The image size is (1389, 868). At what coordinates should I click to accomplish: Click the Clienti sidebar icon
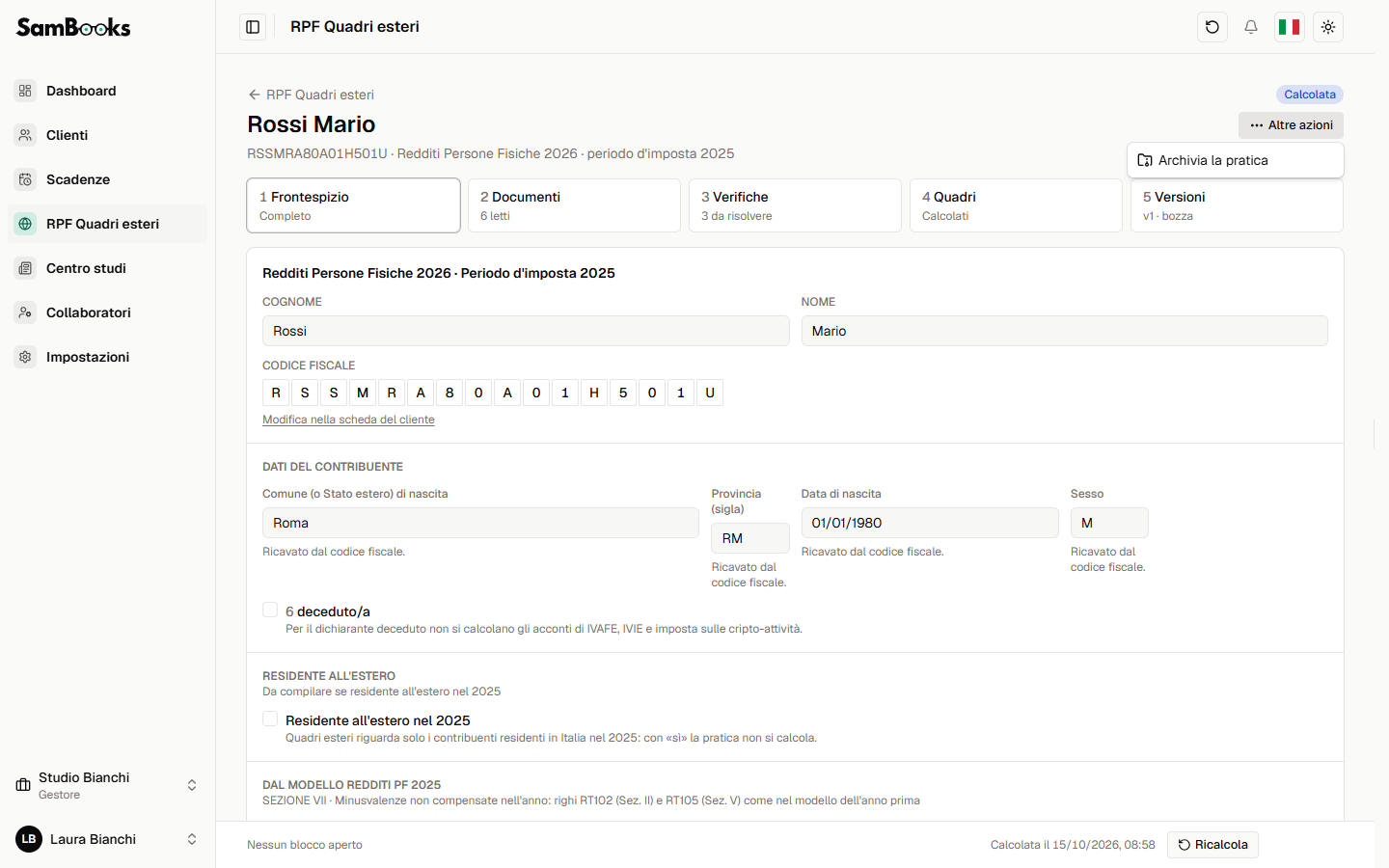[25, 135]
